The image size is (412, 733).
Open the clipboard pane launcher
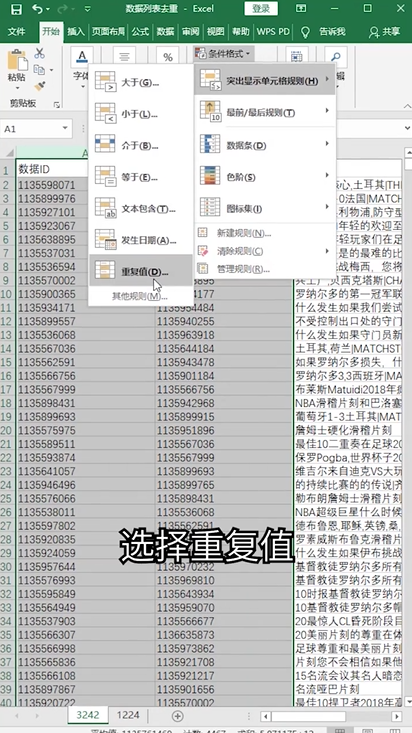[57, 104]
